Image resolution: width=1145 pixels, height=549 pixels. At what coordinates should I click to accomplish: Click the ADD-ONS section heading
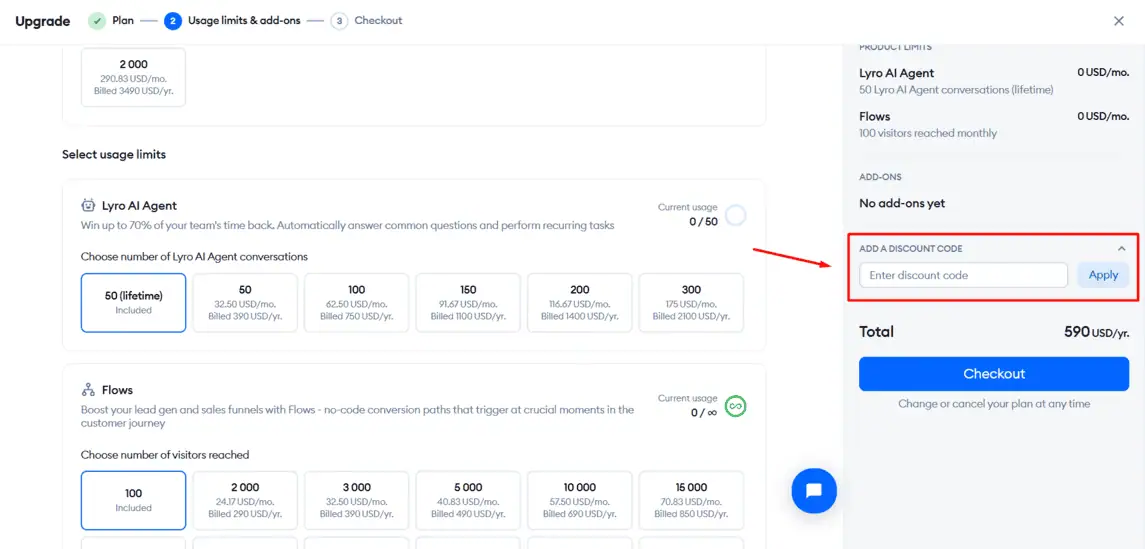(880, 177)
